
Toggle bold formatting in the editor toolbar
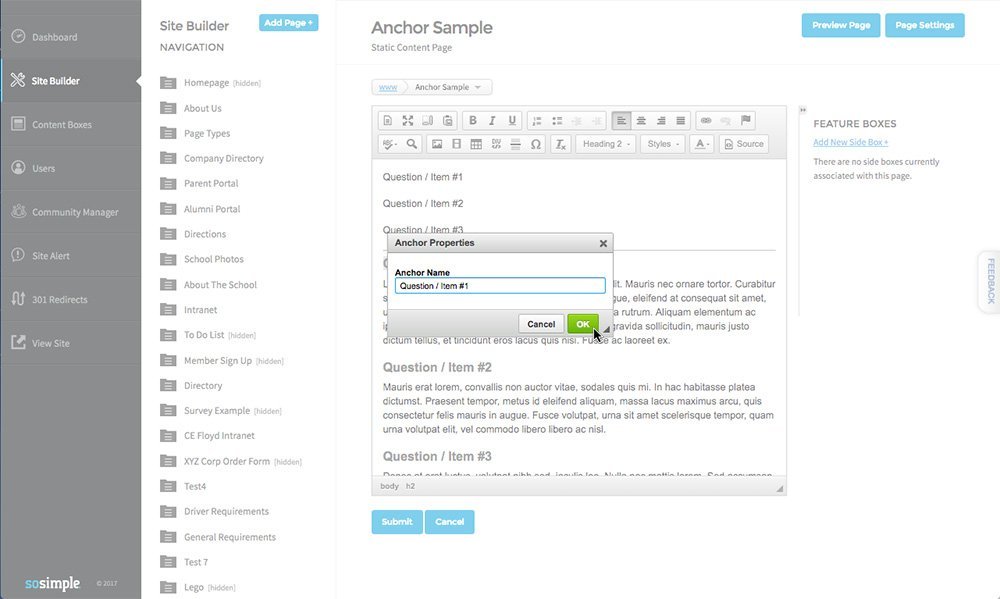tap(473, 121)
